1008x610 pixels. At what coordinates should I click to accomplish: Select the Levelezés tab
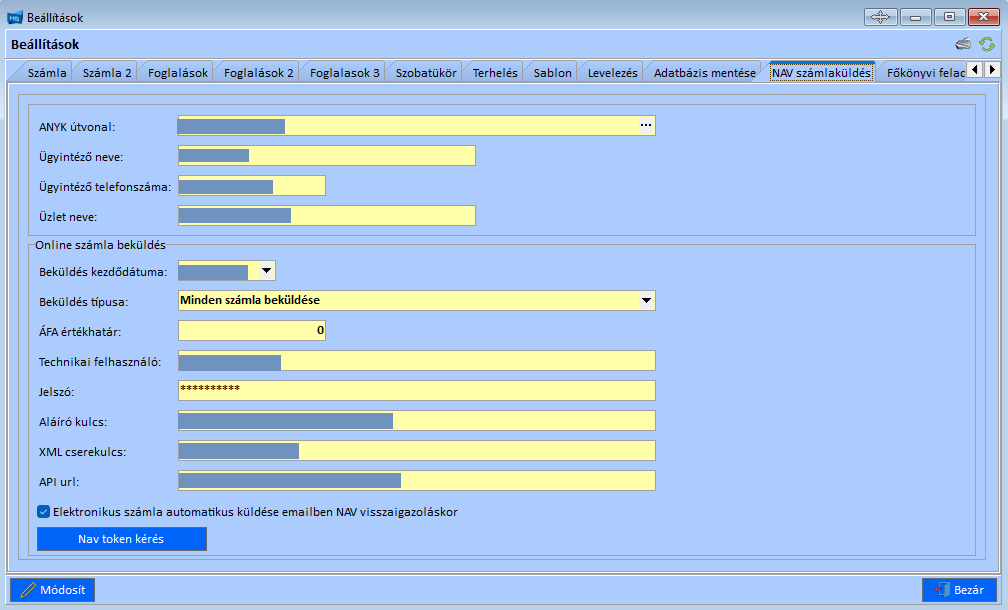(x=612, y=72)
